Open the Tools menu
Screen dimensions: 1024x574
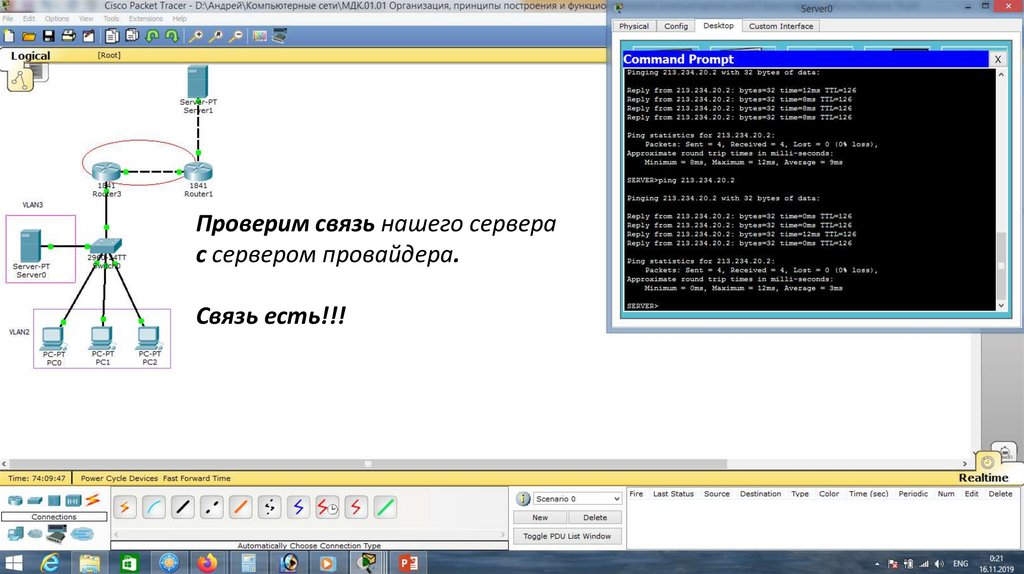(x=111, y=19)
